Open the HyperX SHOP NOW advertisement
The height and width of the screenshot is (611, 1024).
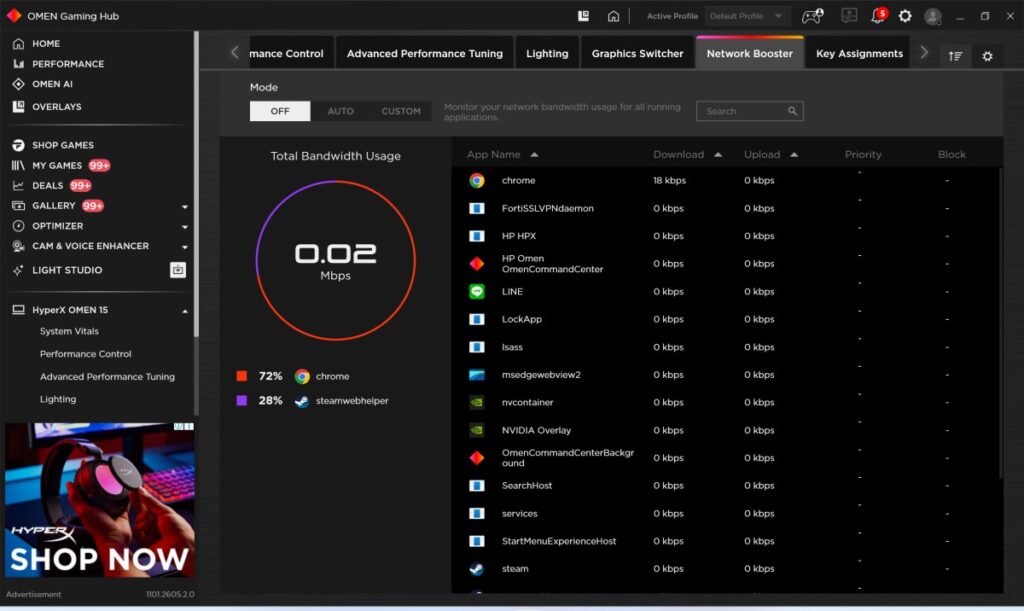100,500
